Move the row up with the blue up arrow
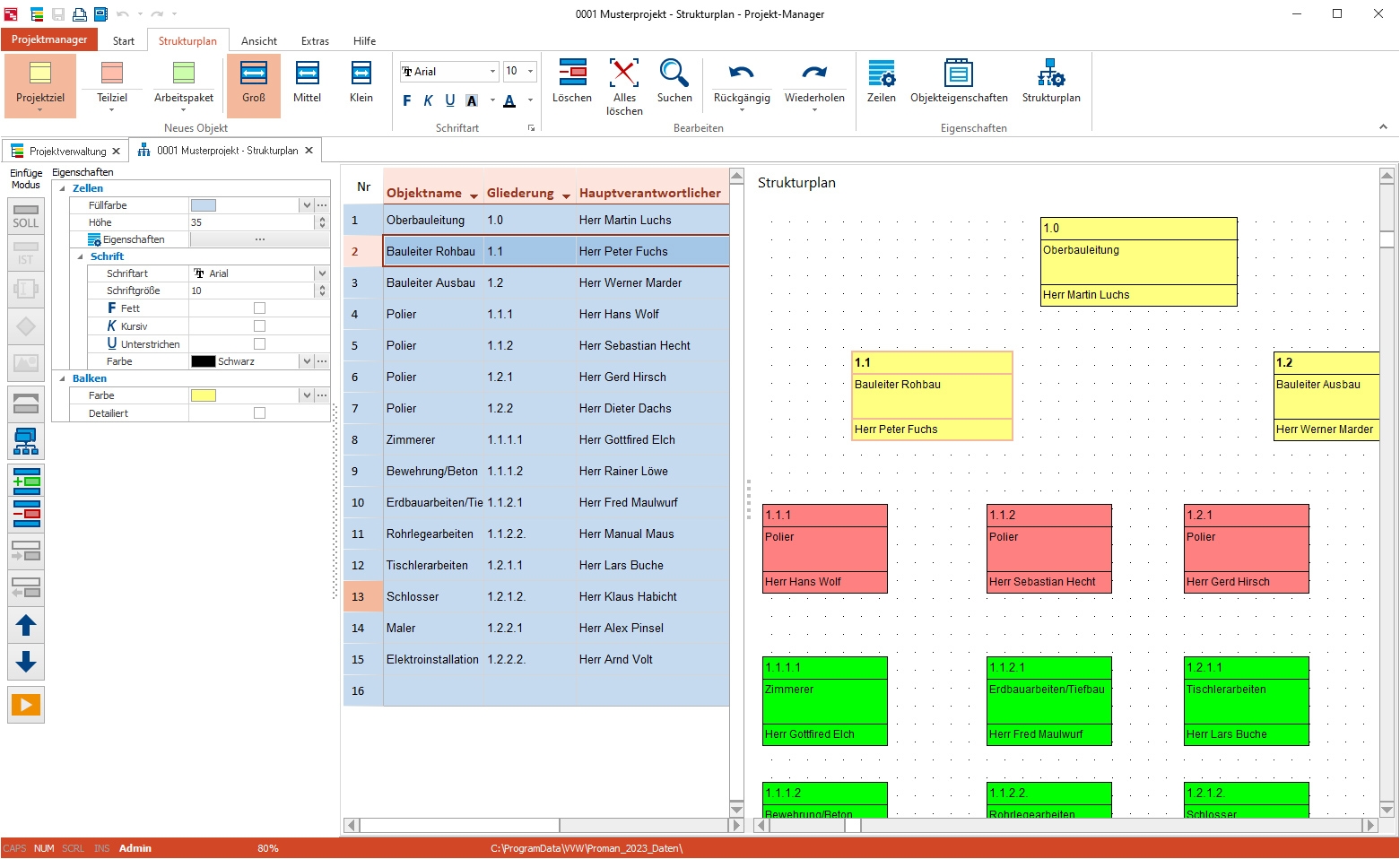The height and width of the screenshot is (859, 1400). pos(26,625)
